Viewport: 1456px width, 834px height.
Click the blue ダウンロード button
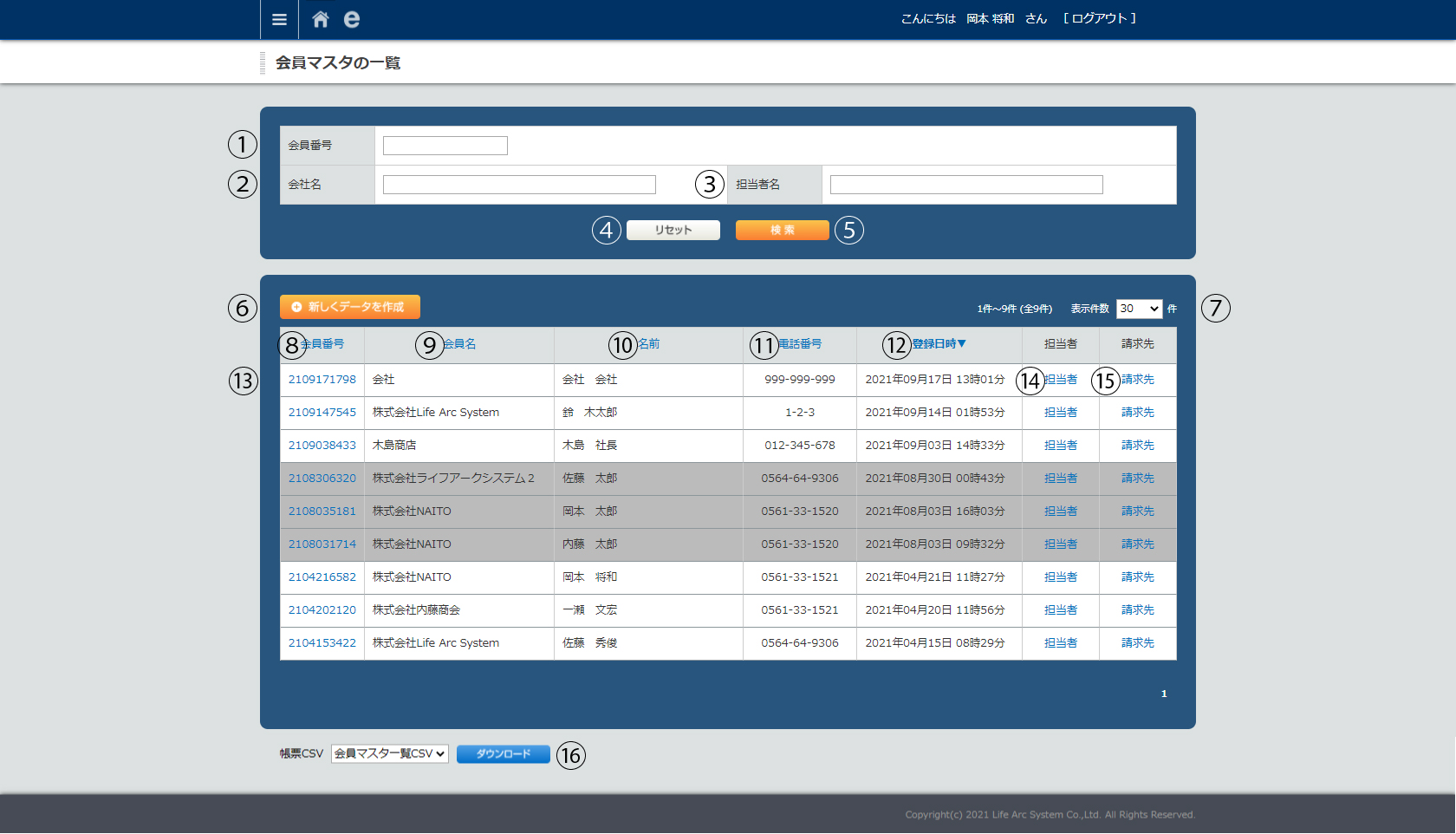tap(503, 754)
